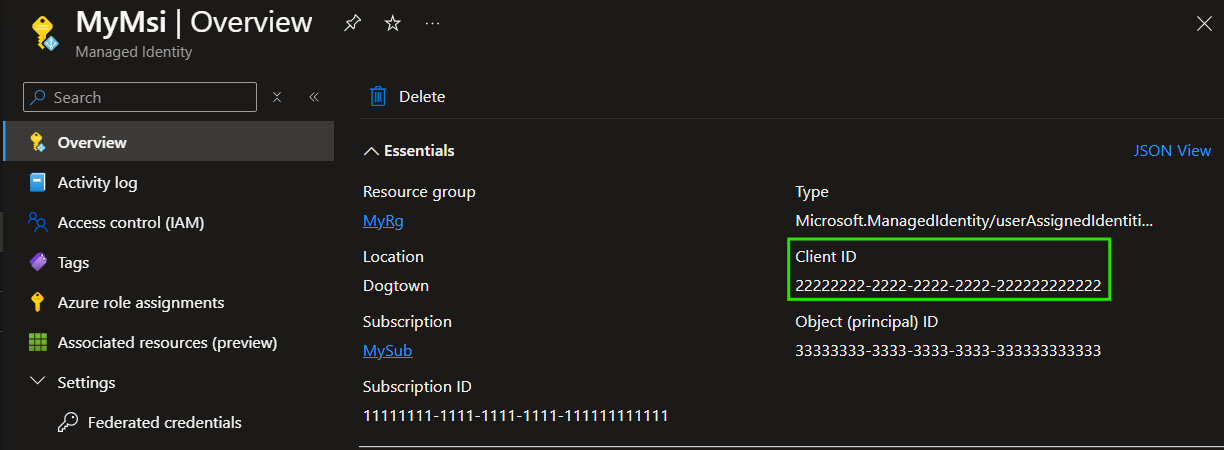
Task: Click the MyMsi | Overview title
Action: point(194,22)
